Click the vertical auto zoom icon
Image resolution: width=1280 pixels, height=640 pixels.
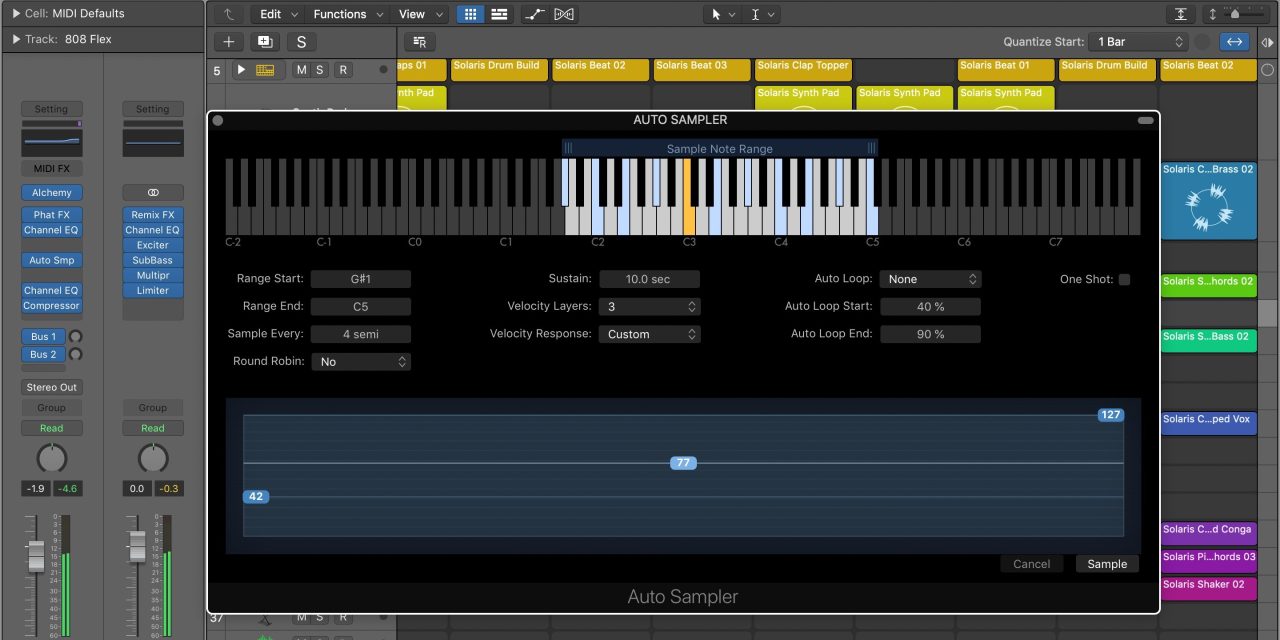point(1181,14)
